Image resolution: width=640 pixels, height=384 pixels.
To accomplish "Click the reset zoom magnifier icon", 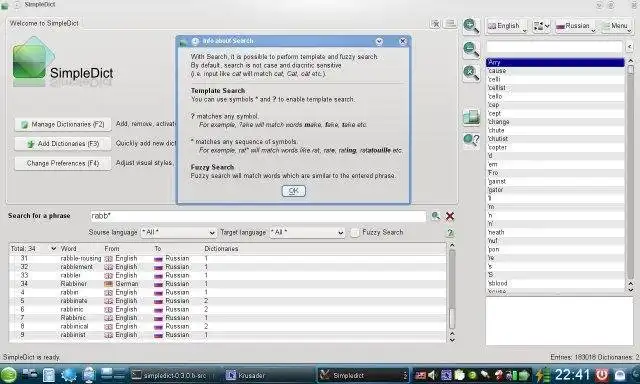I will (471, 73).
